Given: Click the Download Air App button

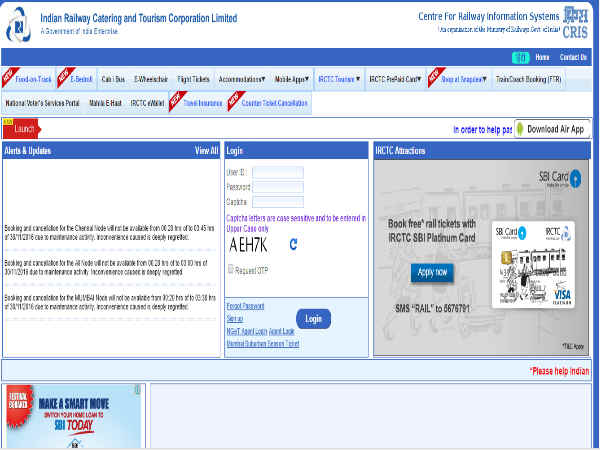Looking at the screenshot, I should tap(552, 129).
